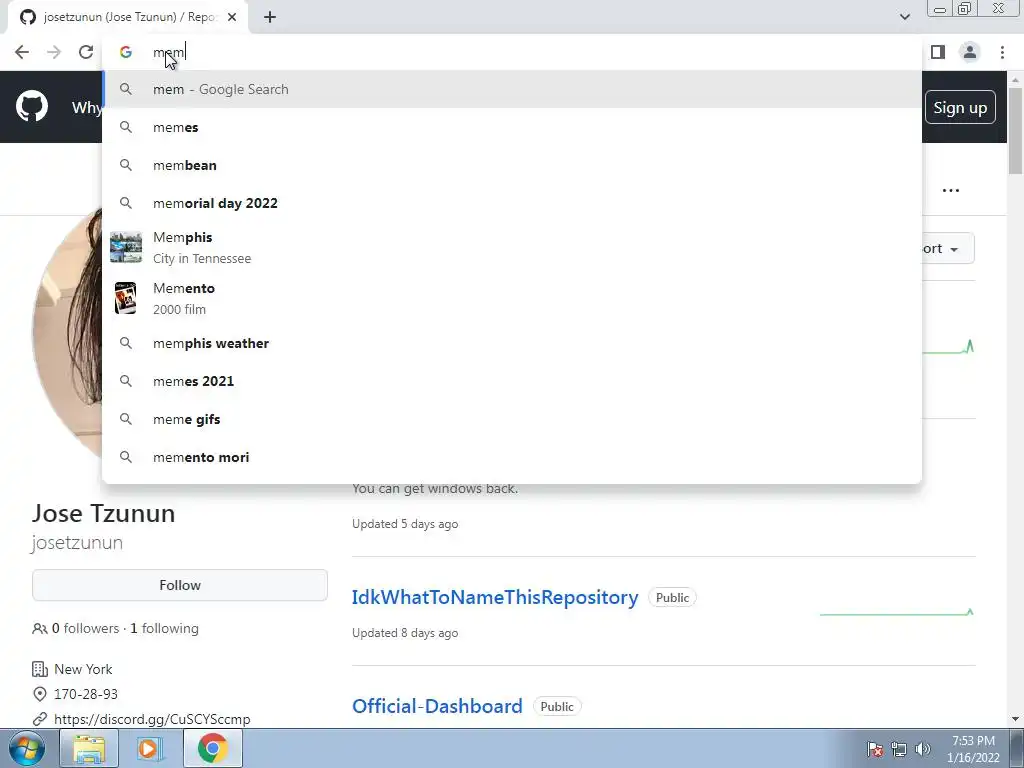
Task: Pick the 'memorial day 2022' suggestion
Action: point(512,203)
